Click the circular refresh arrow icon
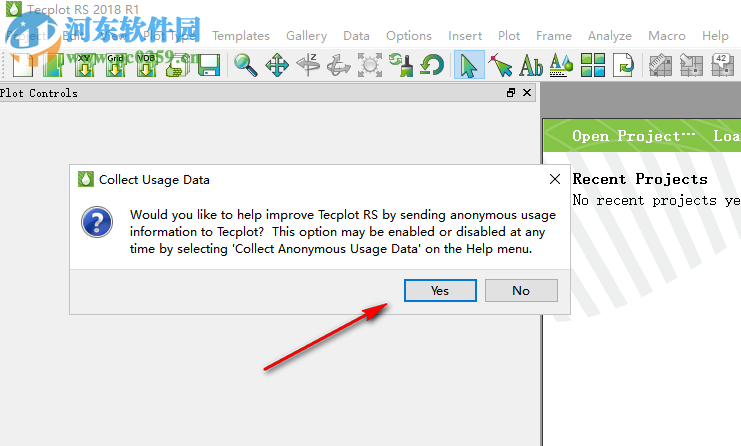This screenshot has height=446, width=741. [x=432, y=65]
